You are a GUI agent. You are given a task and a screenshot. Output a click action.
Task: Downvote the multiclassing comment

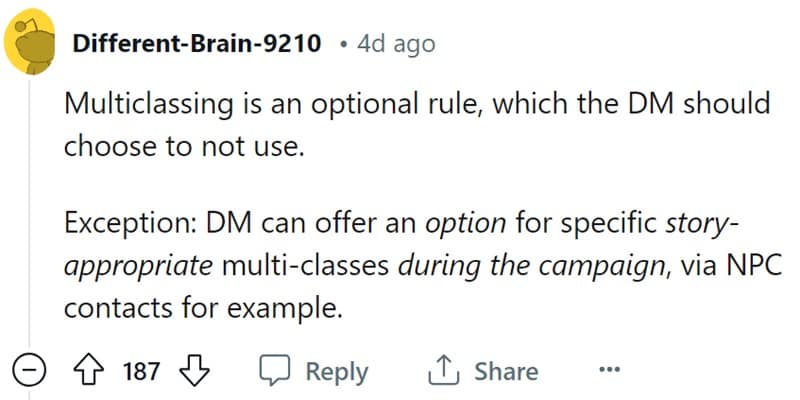click(x=195, y=372)
